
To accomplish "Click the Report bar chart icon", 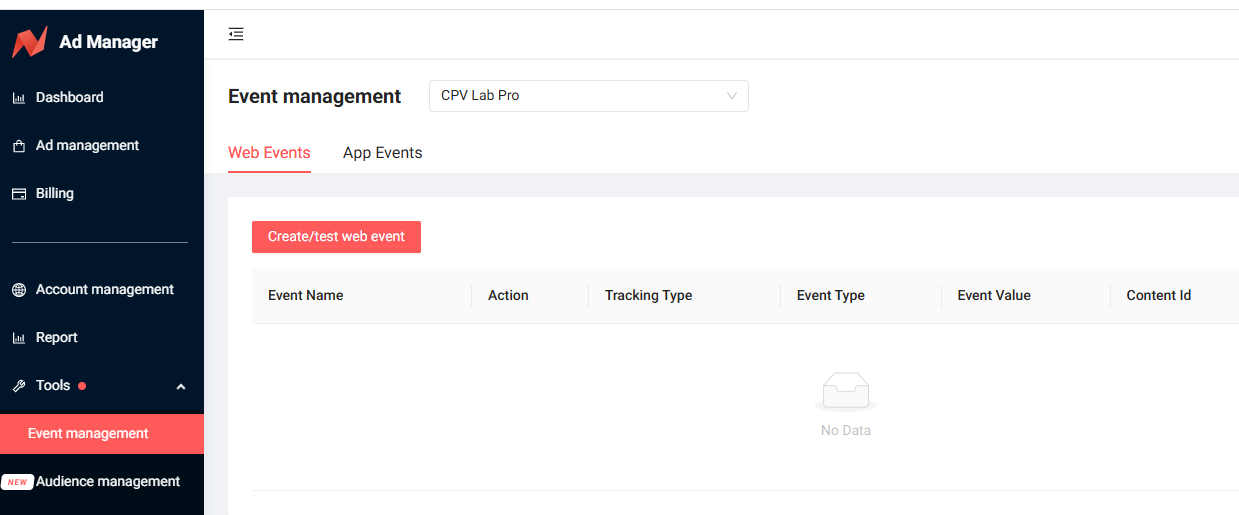I will click(18, 338).
